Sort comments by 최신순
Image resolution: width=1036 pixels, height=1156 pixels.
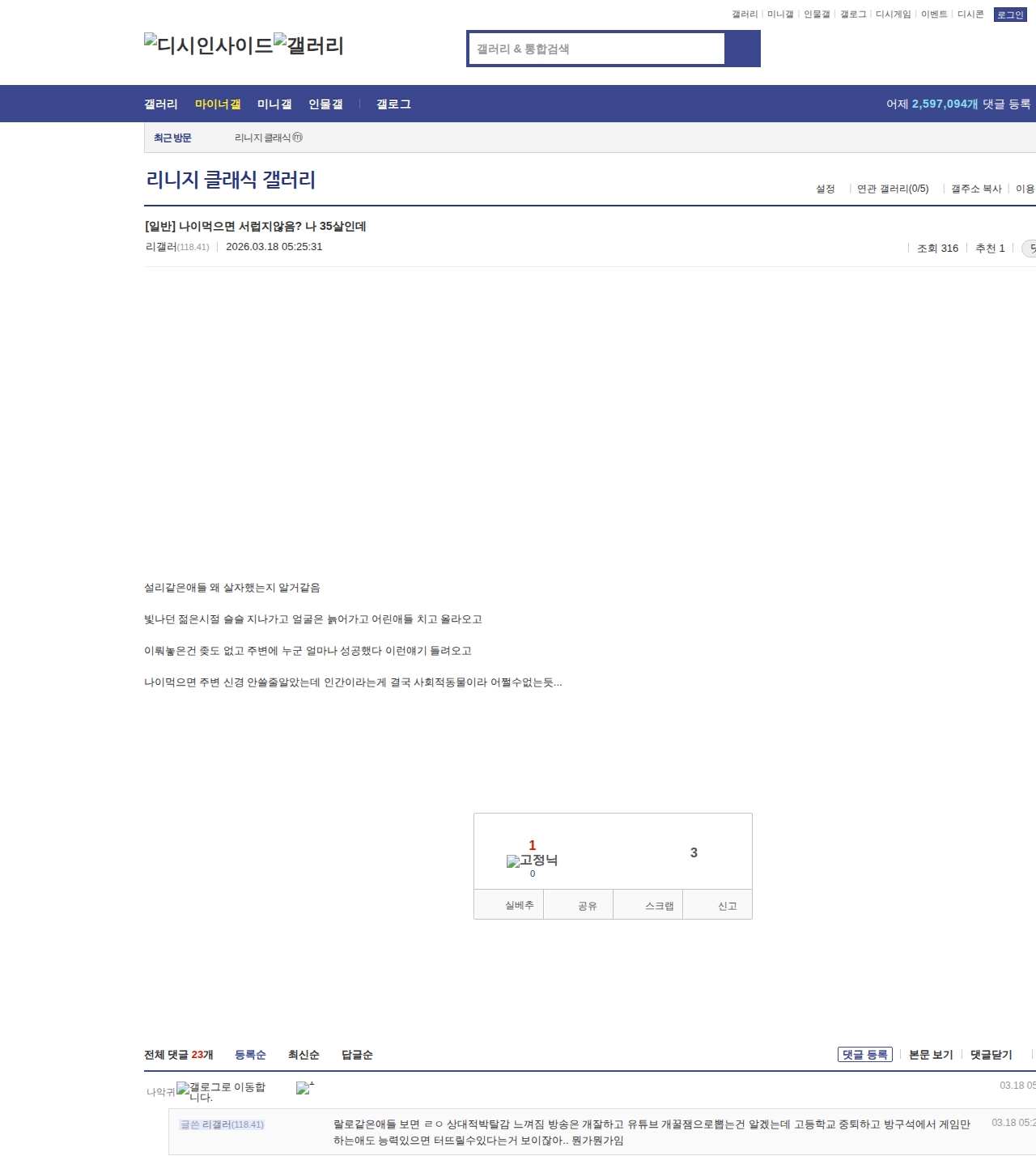pyautogui.click(x=304, y=1055)
